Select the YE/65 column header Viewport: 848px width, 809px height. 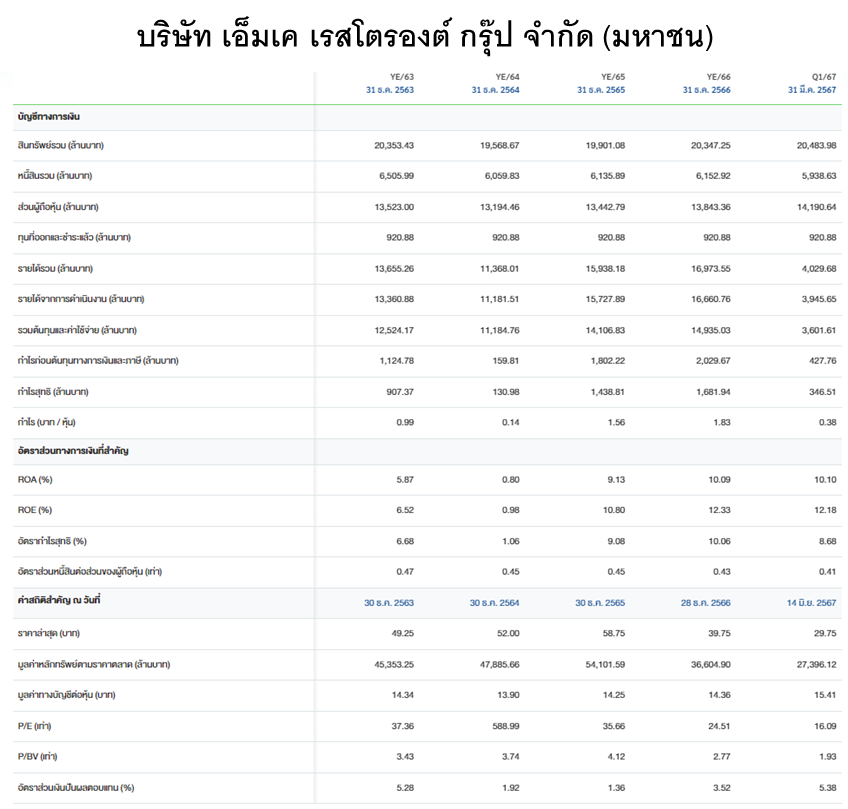[613, 77]
